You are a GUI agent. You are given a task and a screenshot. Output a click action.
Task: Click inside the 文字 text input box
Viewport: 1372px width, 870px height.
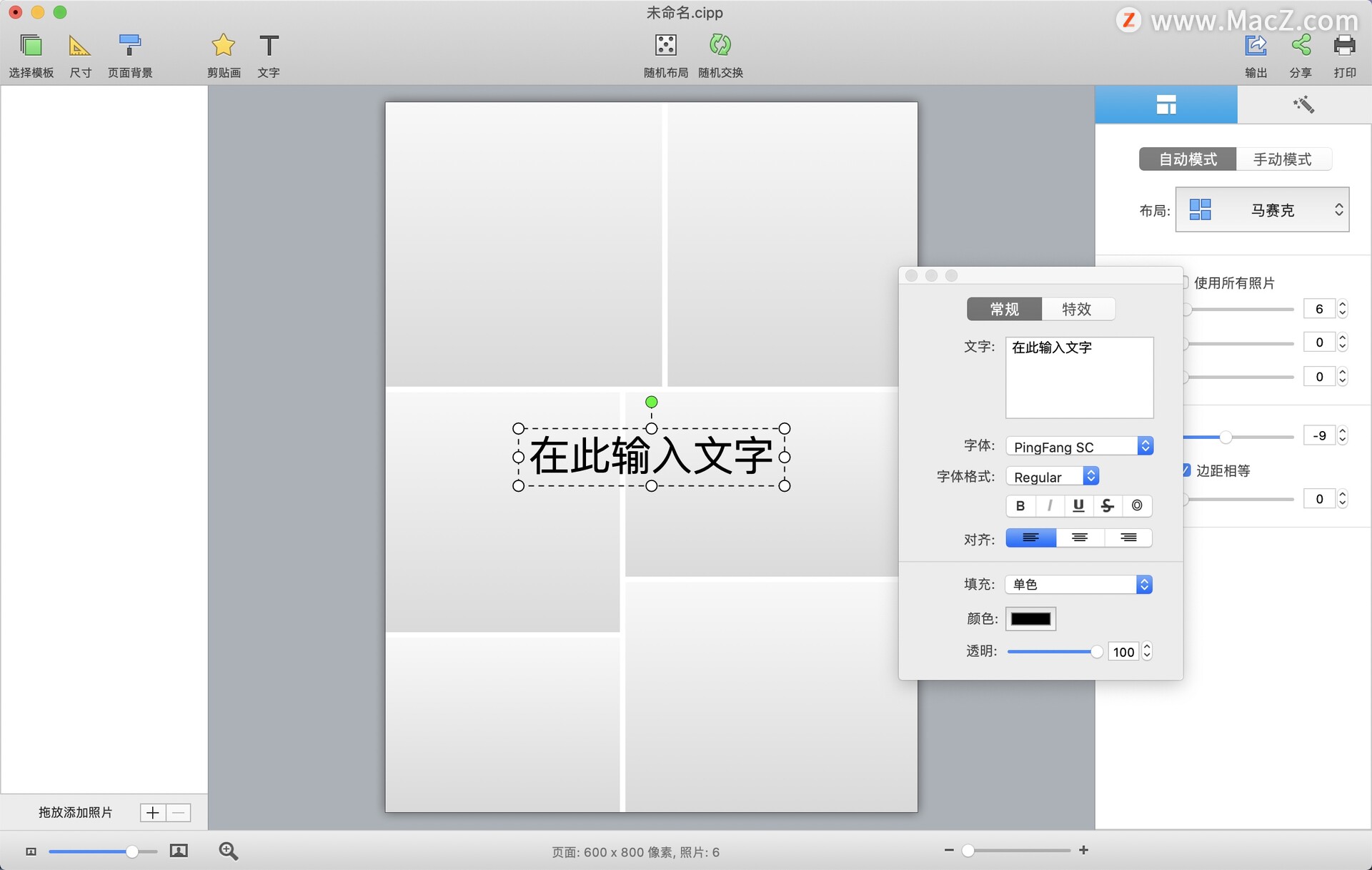click(1079, 377)
